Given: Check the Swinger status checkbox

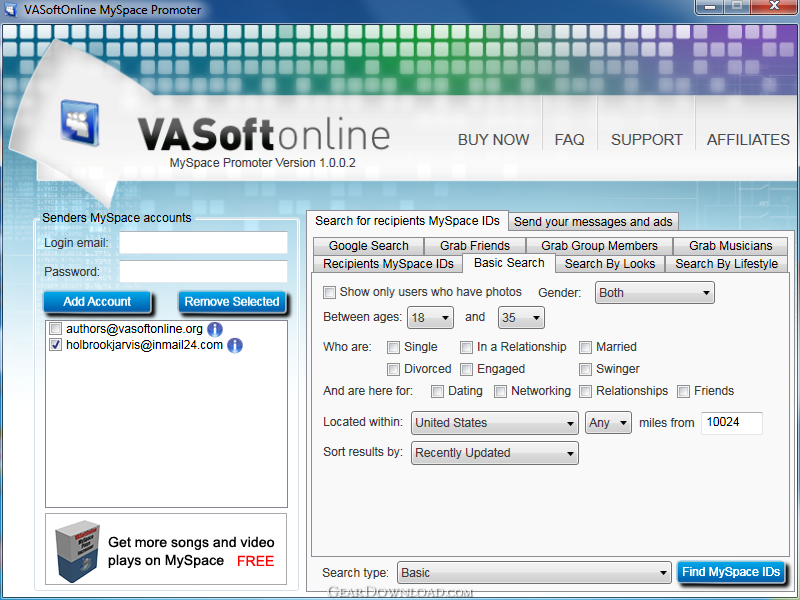Looking at the screenshot, I should [x=585, y=369].
